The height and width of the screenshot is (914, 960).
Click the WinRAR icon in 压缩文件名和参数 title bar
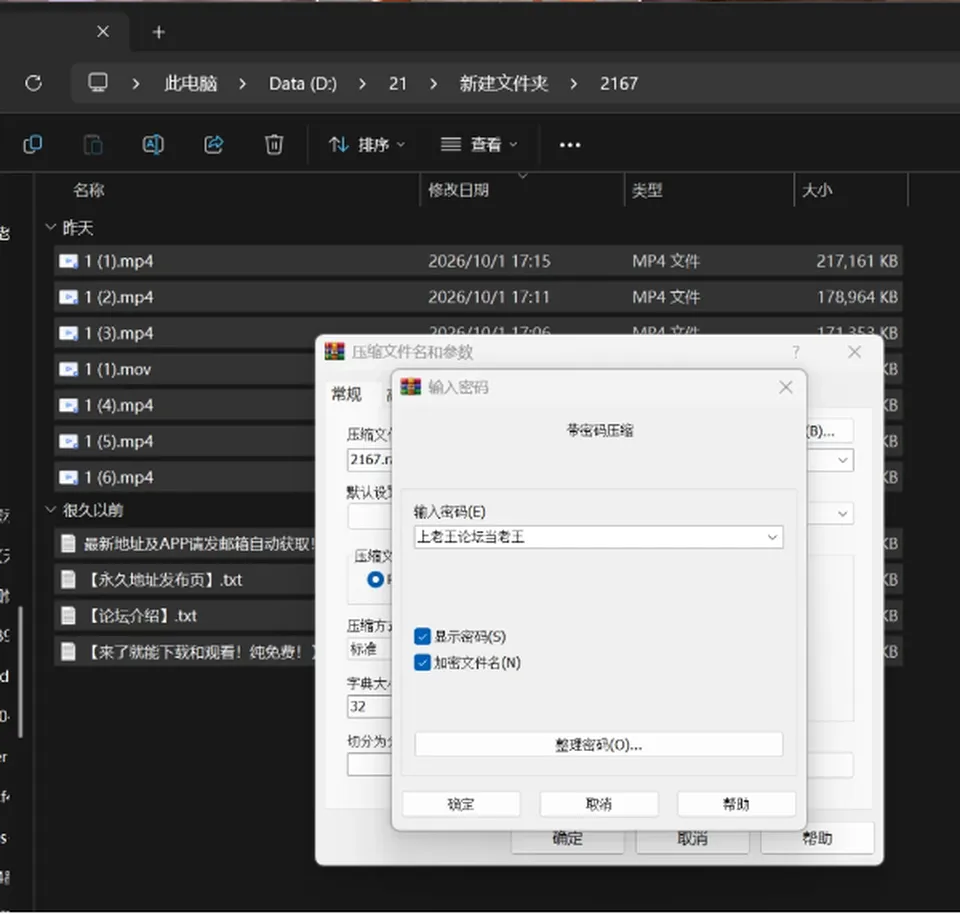point(334,351)
